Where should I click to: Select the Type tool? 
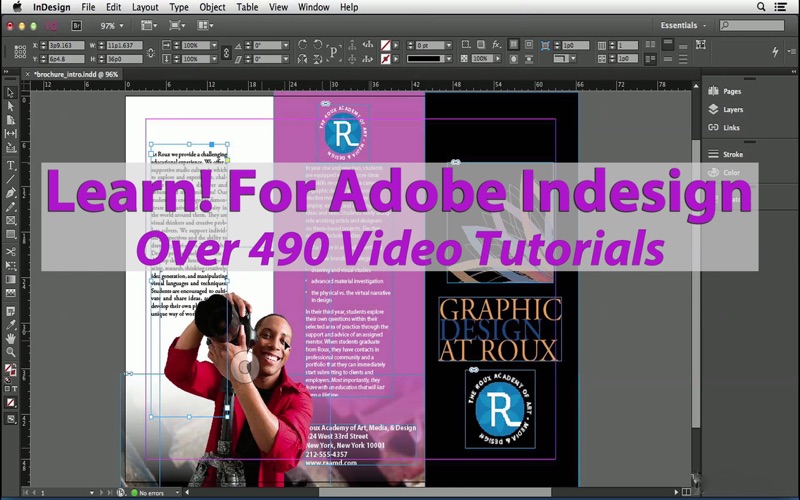point(11,165)
